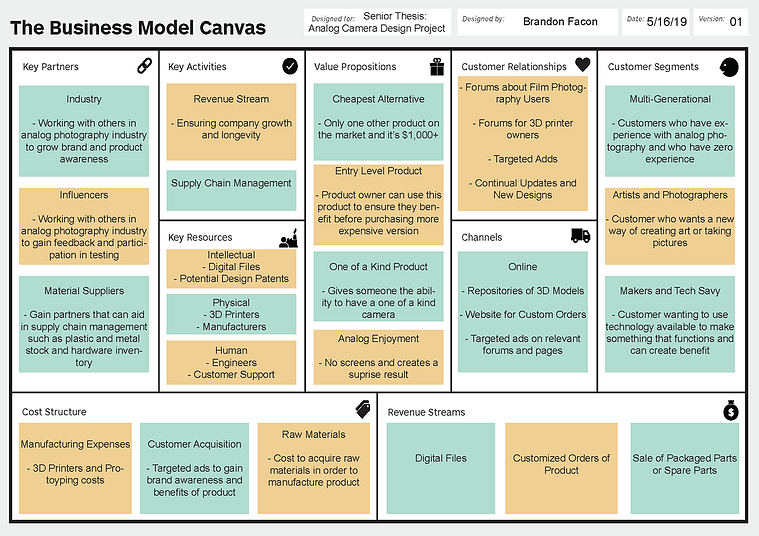Screen dimensions: 759x536
Task: Click the Continual Updates and New Designs line
Action: tap(523, 189)
